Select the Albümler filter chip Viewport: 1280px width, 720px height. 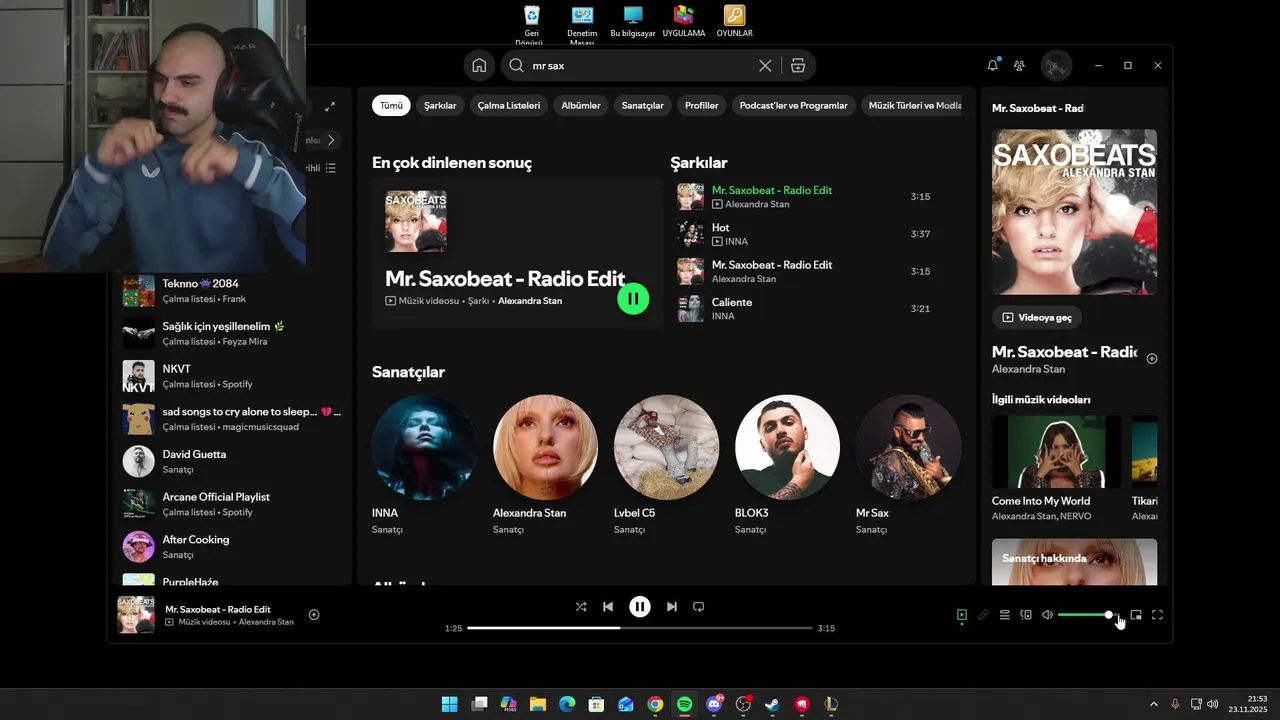581,105
